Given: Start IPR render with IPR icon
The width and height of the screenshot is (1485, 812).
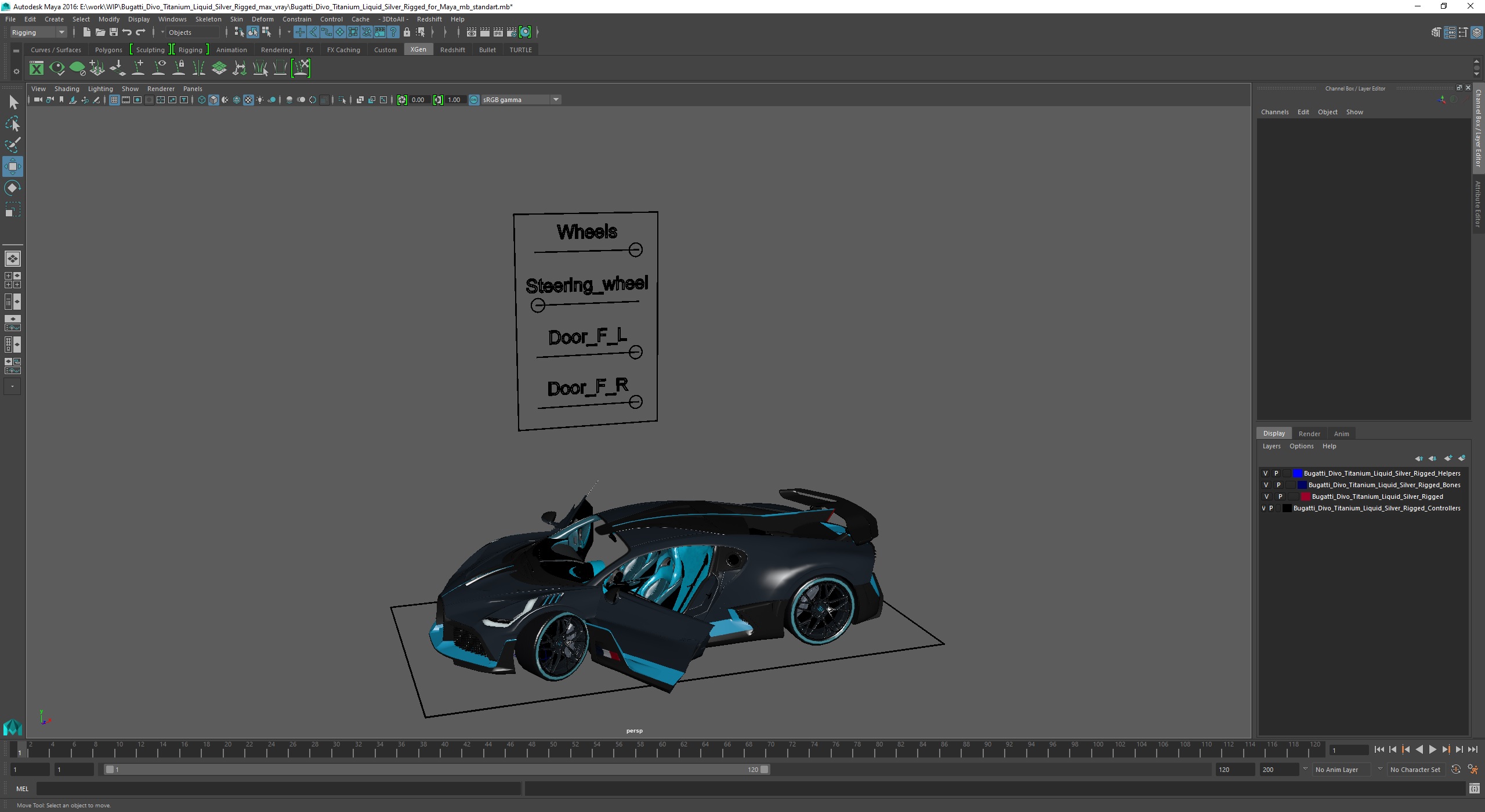Looking at the screenshot, I should click(498, 32).
